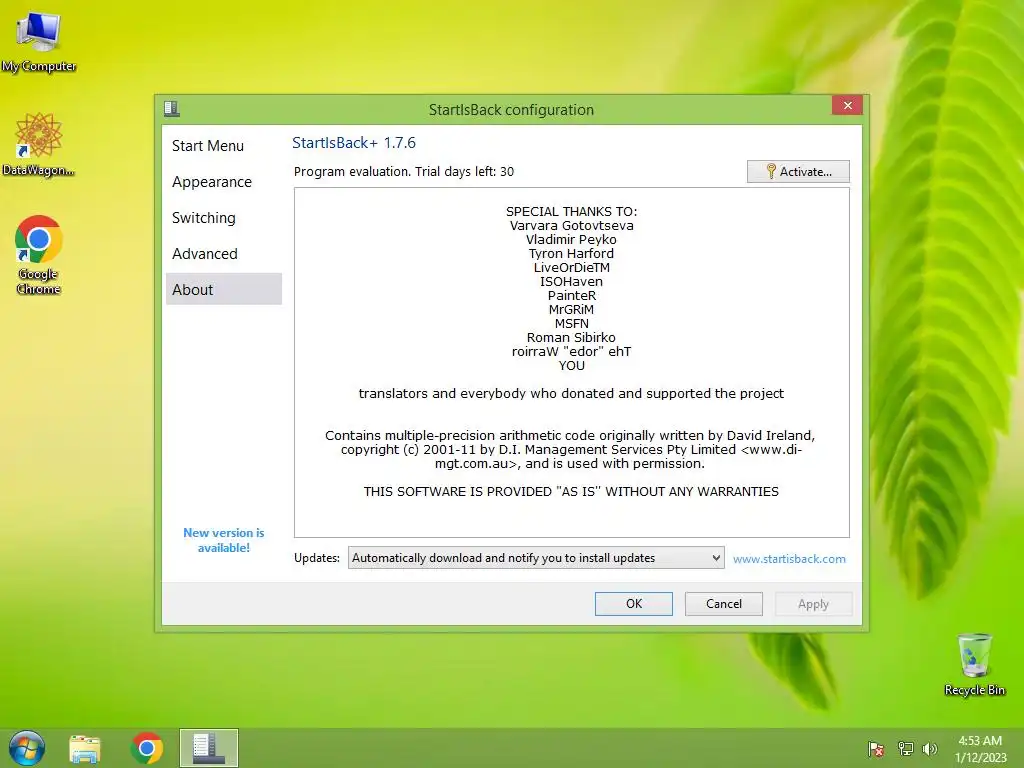Open the Updates dropdown
The height and width of the screenshot is (768, 1024).
tap(536, 558)
